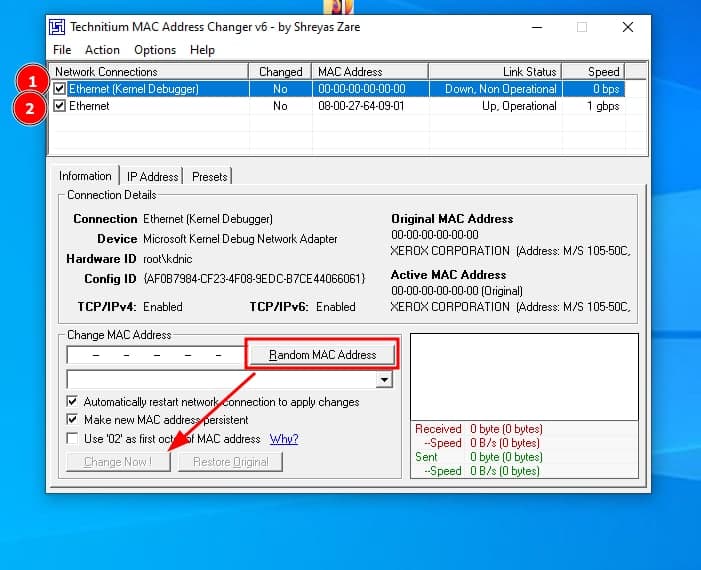Image resolution: width=701 pixels, height=570 pixels.
Task: Open the Help menu
Action: coord(202,50)
